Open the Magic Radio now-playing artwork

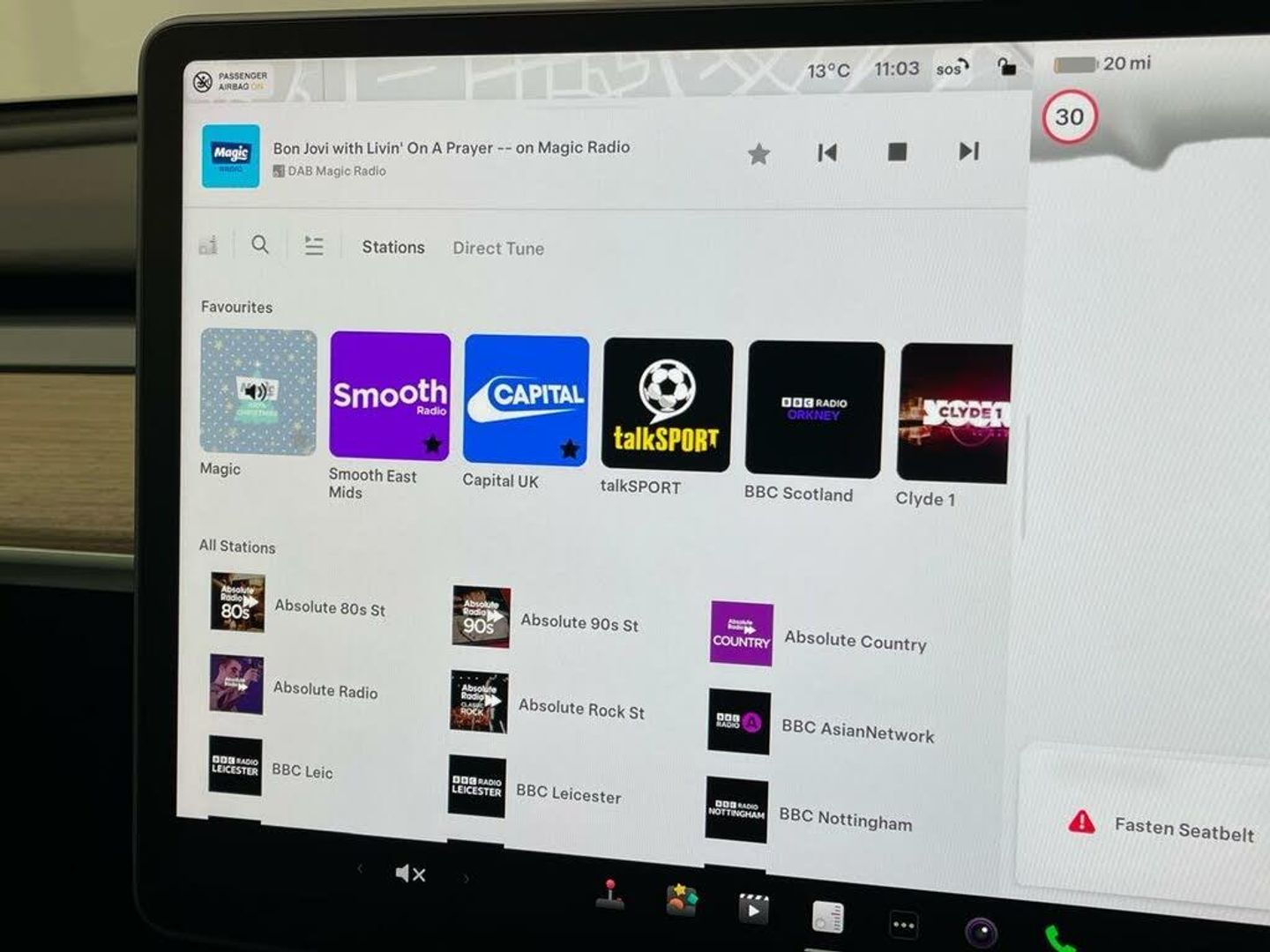click(231, 156)
